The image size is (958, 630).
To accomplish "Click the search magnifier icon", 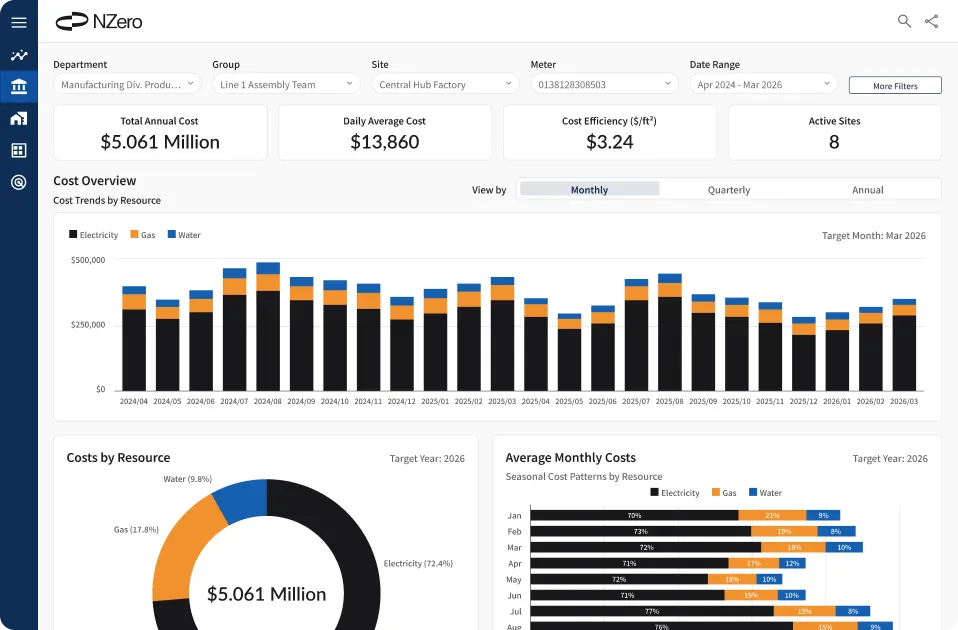I will pos(904,21).
